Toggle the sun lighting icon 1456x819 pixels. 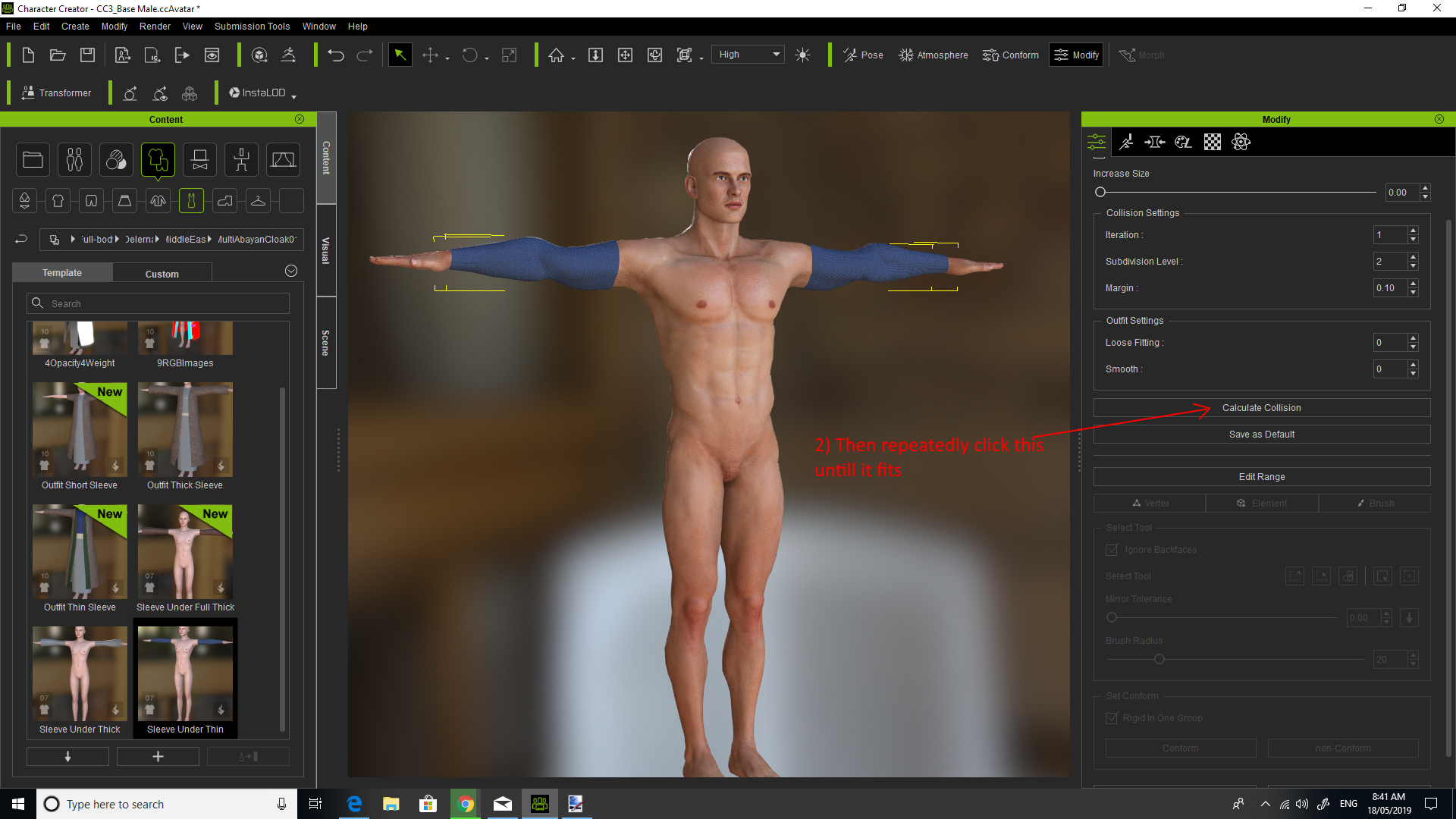(802, 55)
